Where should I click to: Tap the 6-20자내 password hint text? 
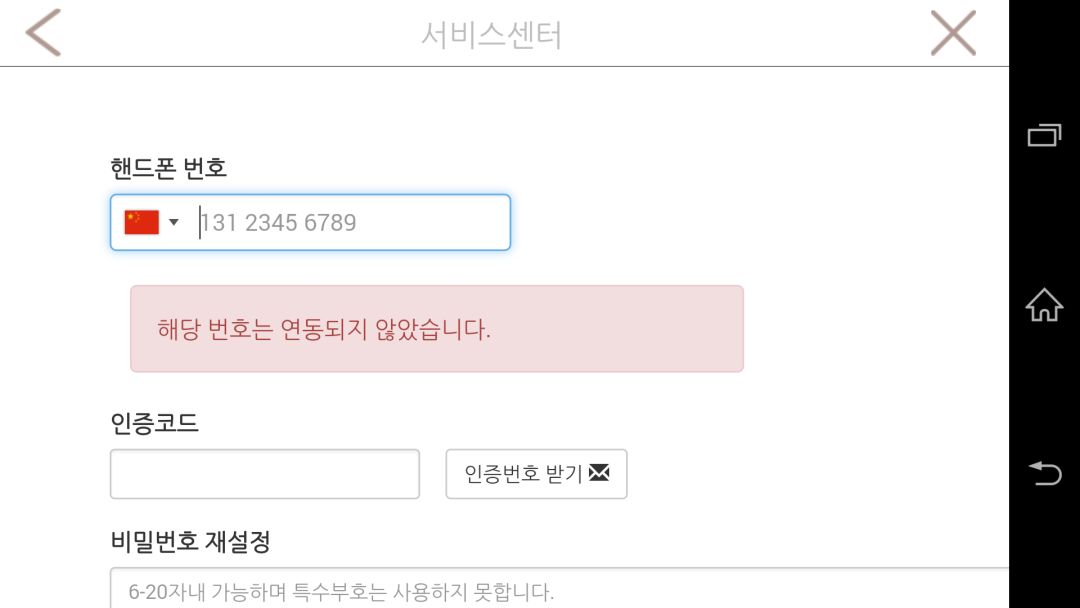click(x=340, y=592)
